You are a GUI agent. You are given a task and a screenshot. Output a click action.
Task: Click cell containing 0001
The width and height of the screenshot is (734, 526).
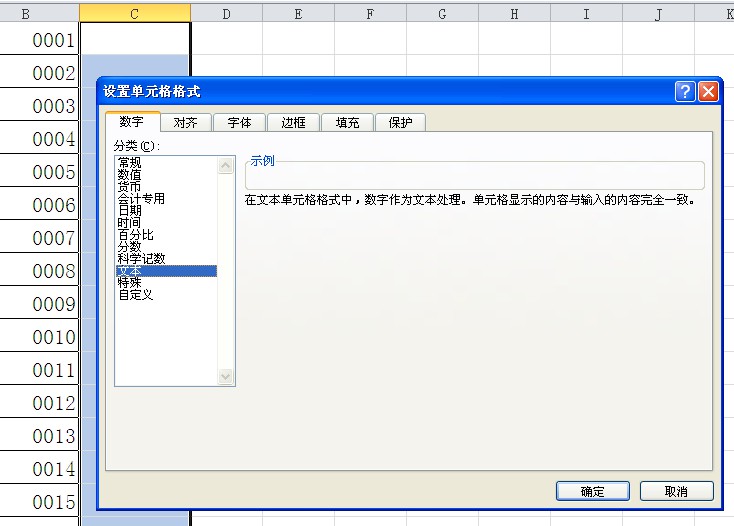39,39
